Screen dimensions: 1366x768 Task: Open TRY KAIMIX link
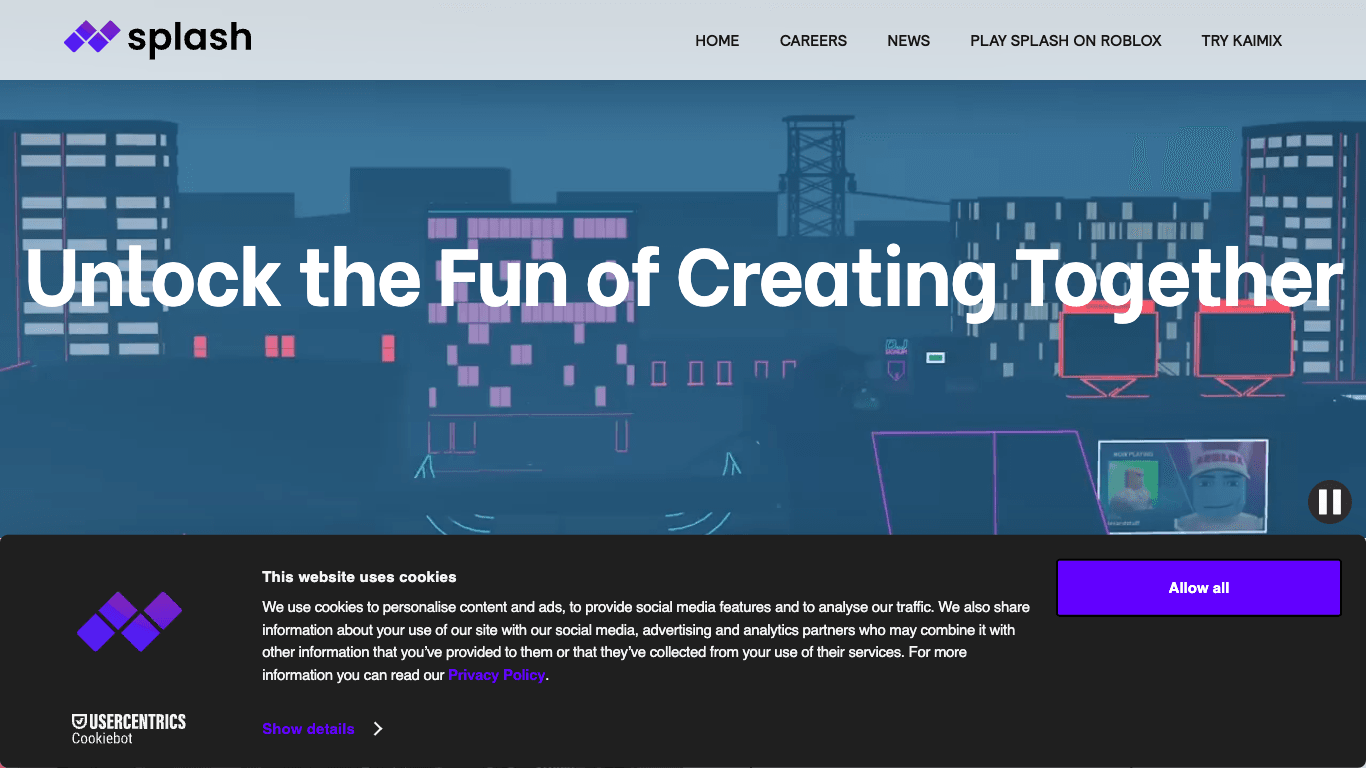(x=1241, y=41)
